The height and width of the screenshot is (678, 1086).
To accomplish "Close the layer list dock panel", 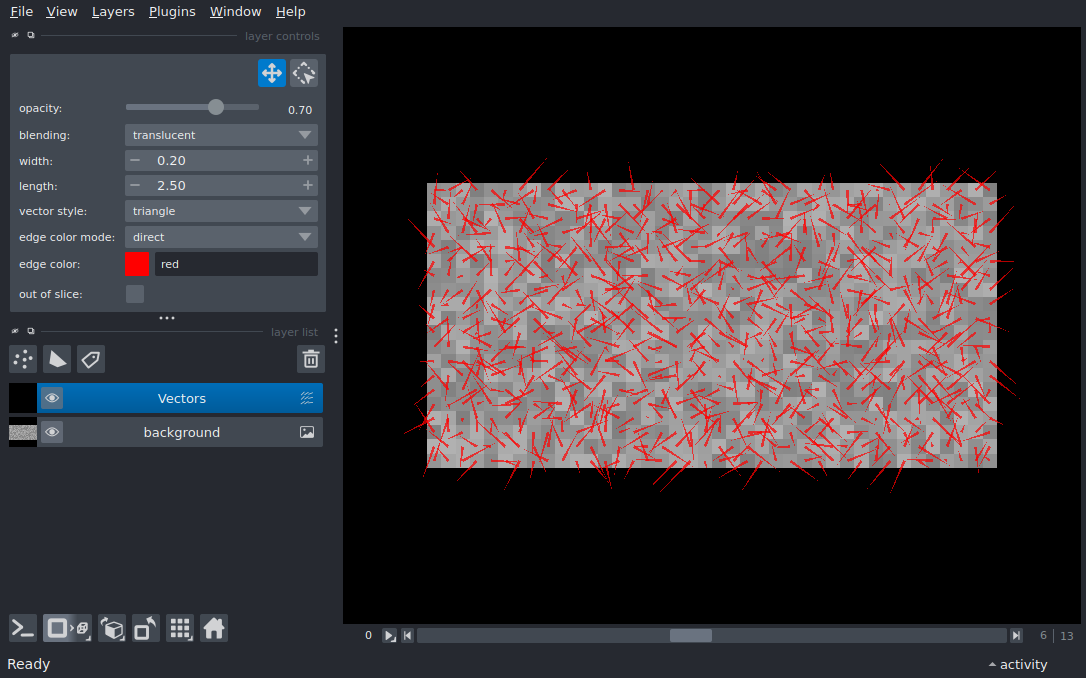I will pyautogui.click(x=15, y=331).
